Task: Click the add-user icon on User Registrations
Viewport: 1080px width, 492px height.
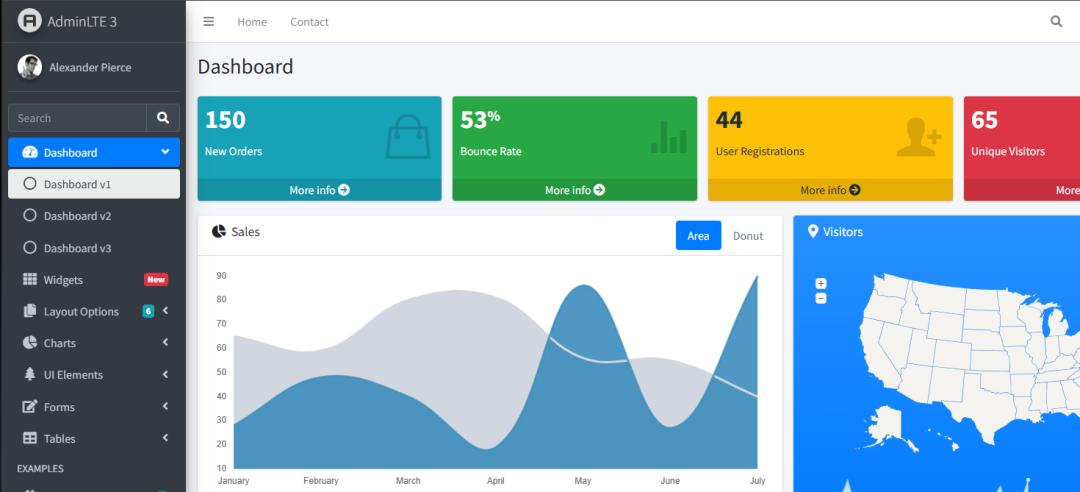Action: pos(918,137)
